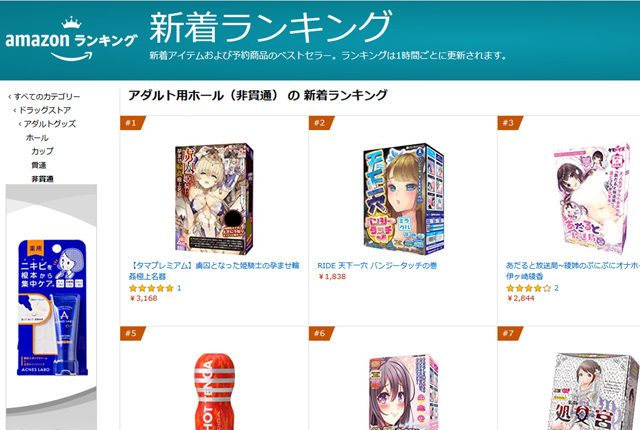Click the 【タマプレミアム】 product title link

click(214, 270)
